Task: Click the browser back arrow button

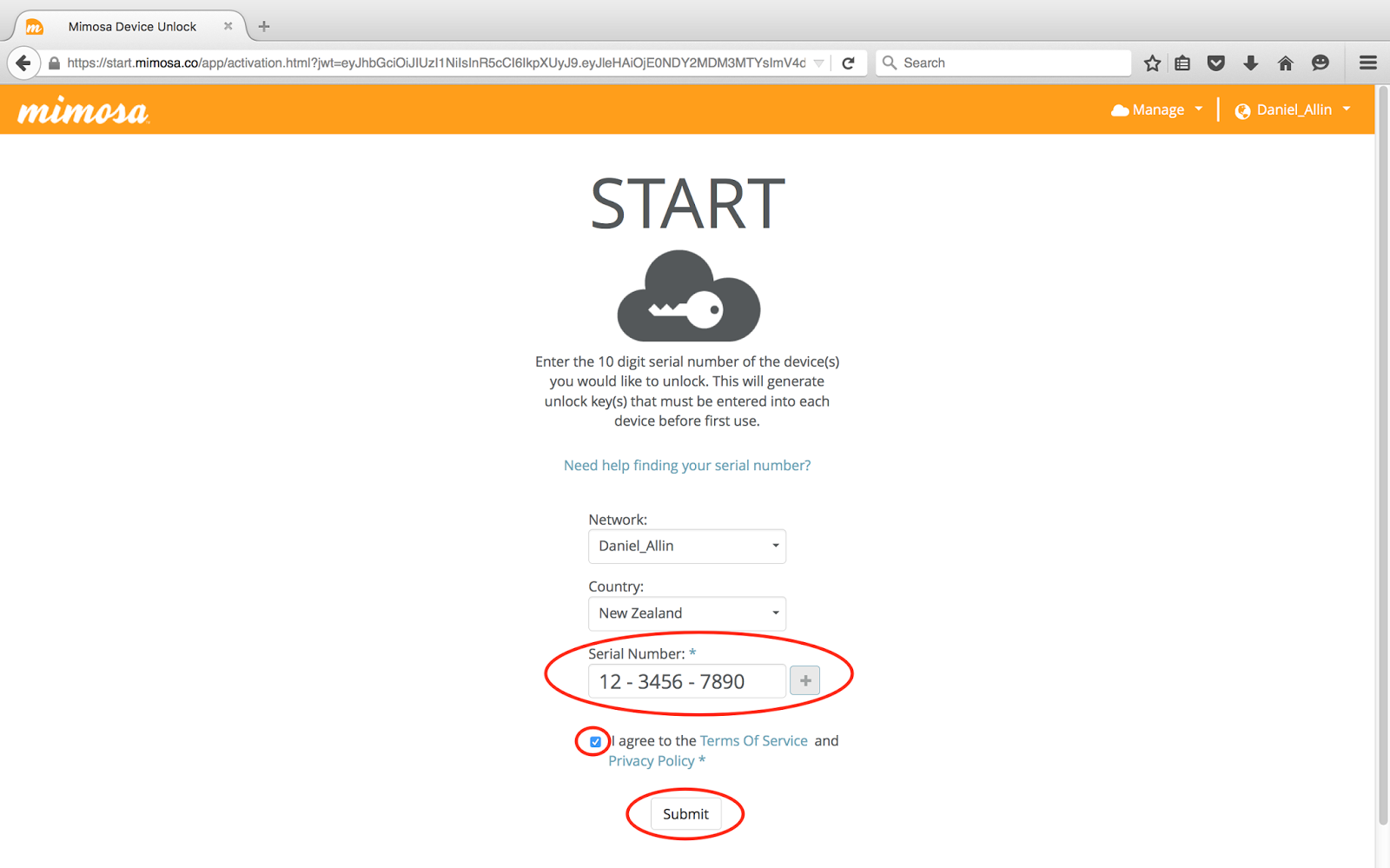Action: [23, 63]
